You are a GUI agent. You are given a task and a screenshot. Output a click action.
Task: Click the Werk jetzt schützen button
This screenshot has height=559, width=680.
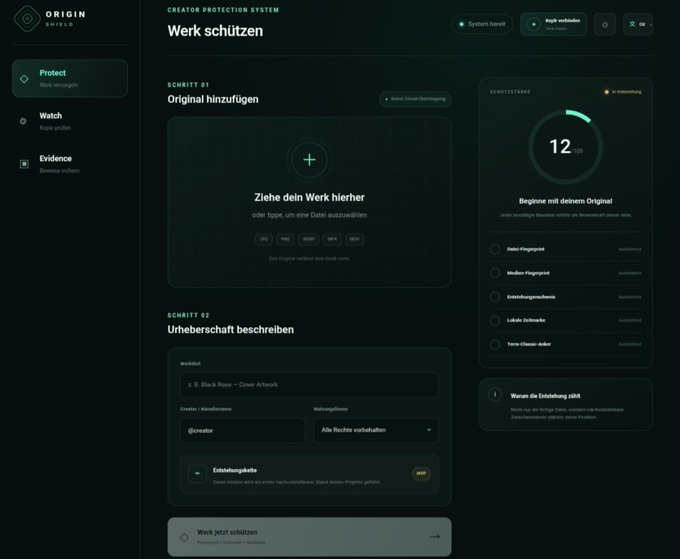(309, 537)
